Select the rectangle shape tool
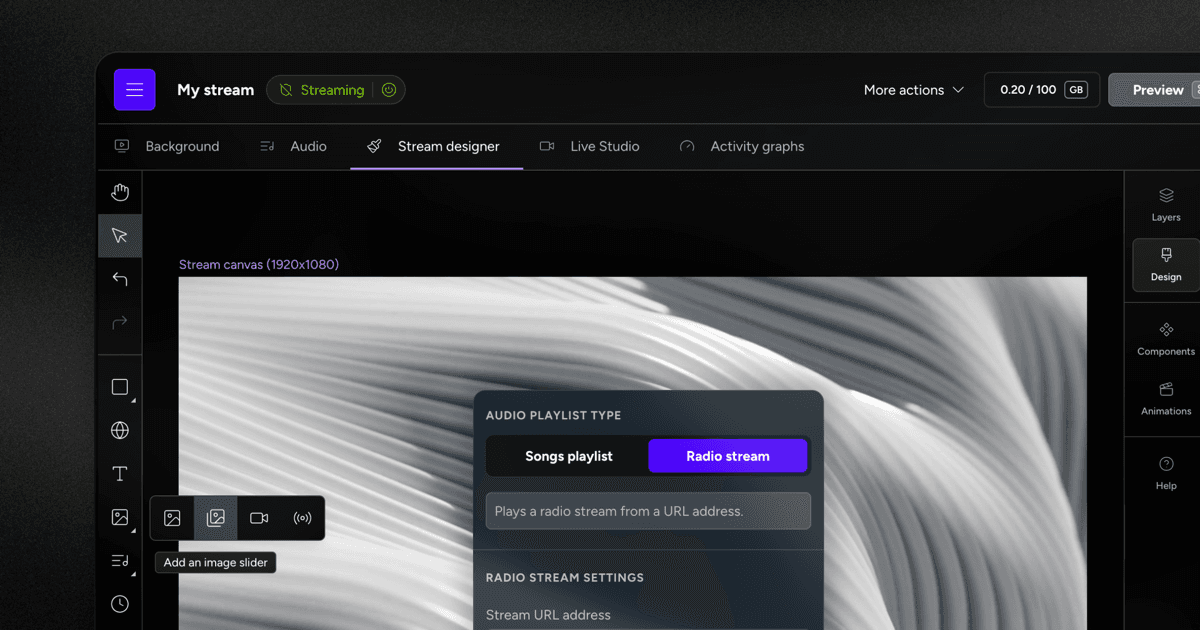Viewport: 1200px width, 630px height. click(x=120, y=387)
